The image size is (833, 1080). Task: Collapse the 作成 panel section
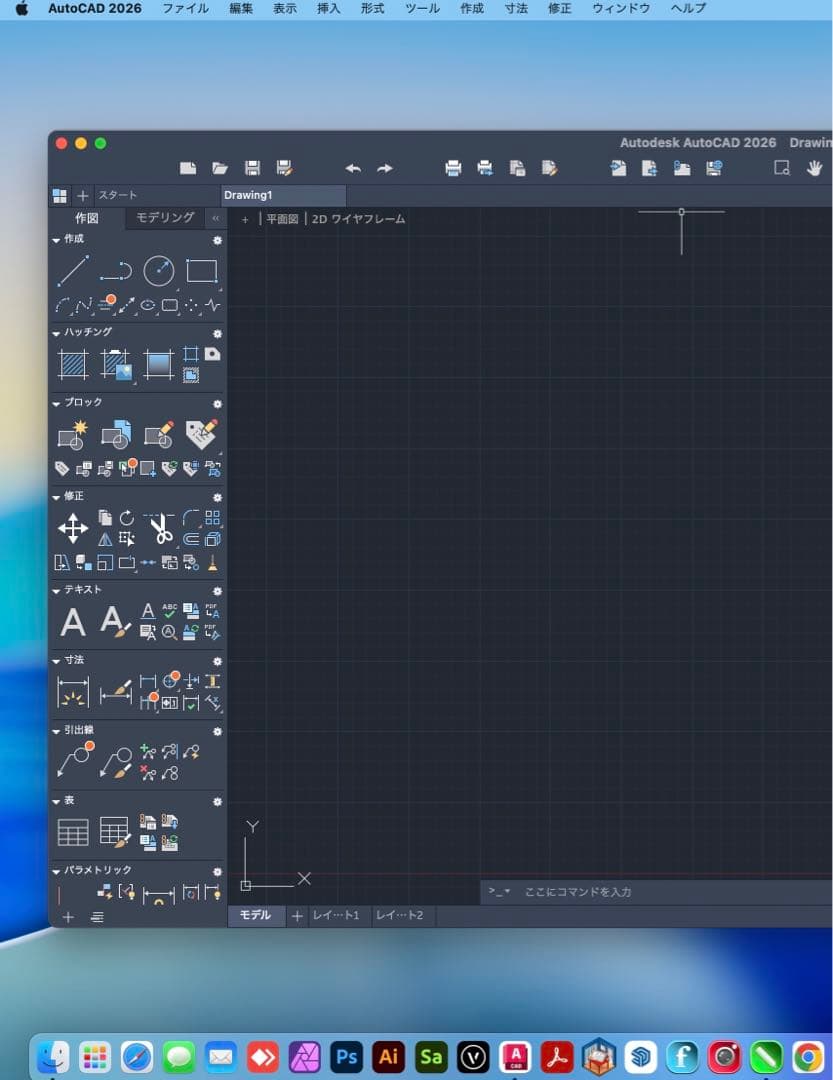coord(57,240)
